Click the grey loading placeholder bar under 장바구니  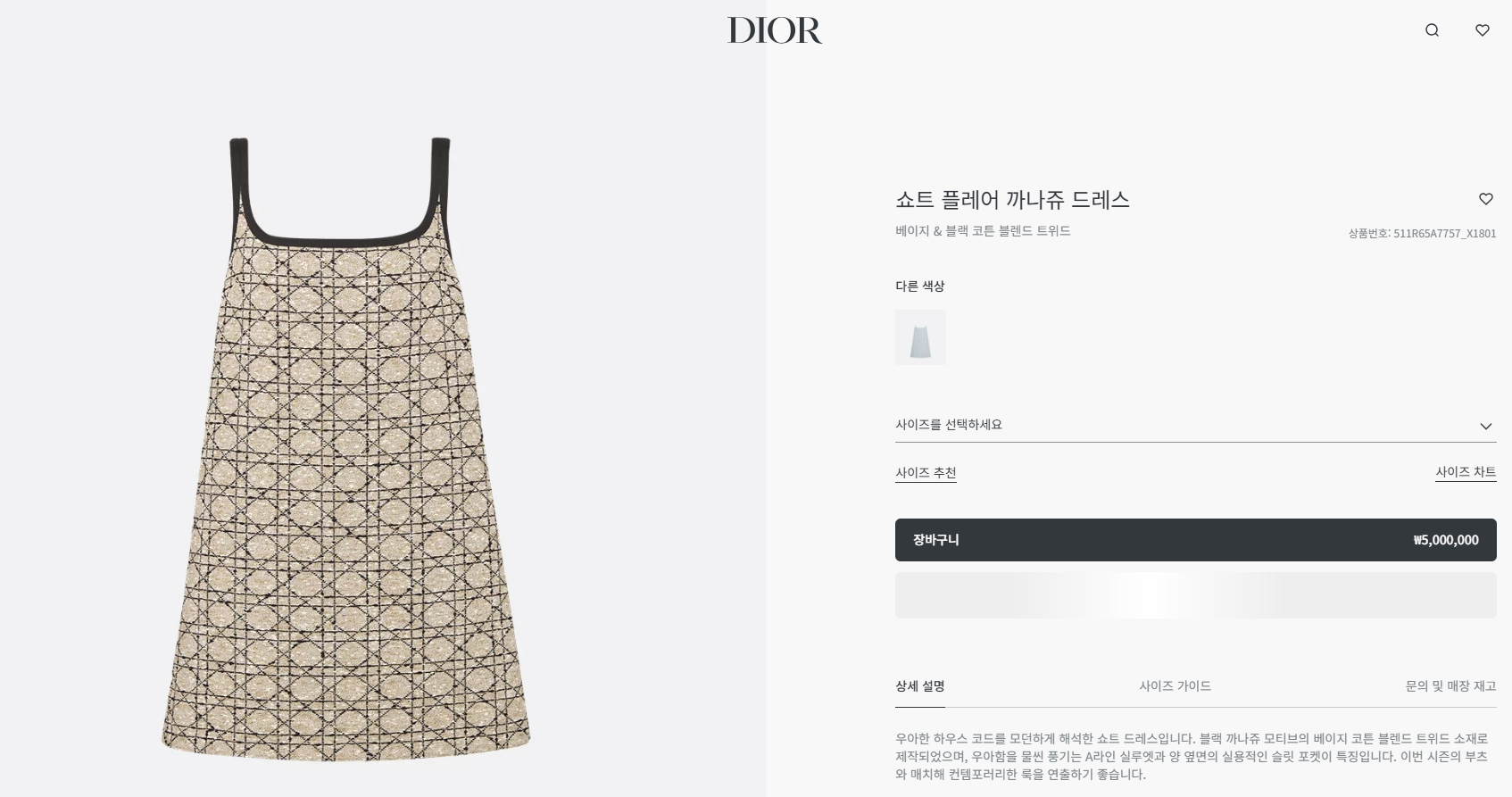coord(1195,595)
